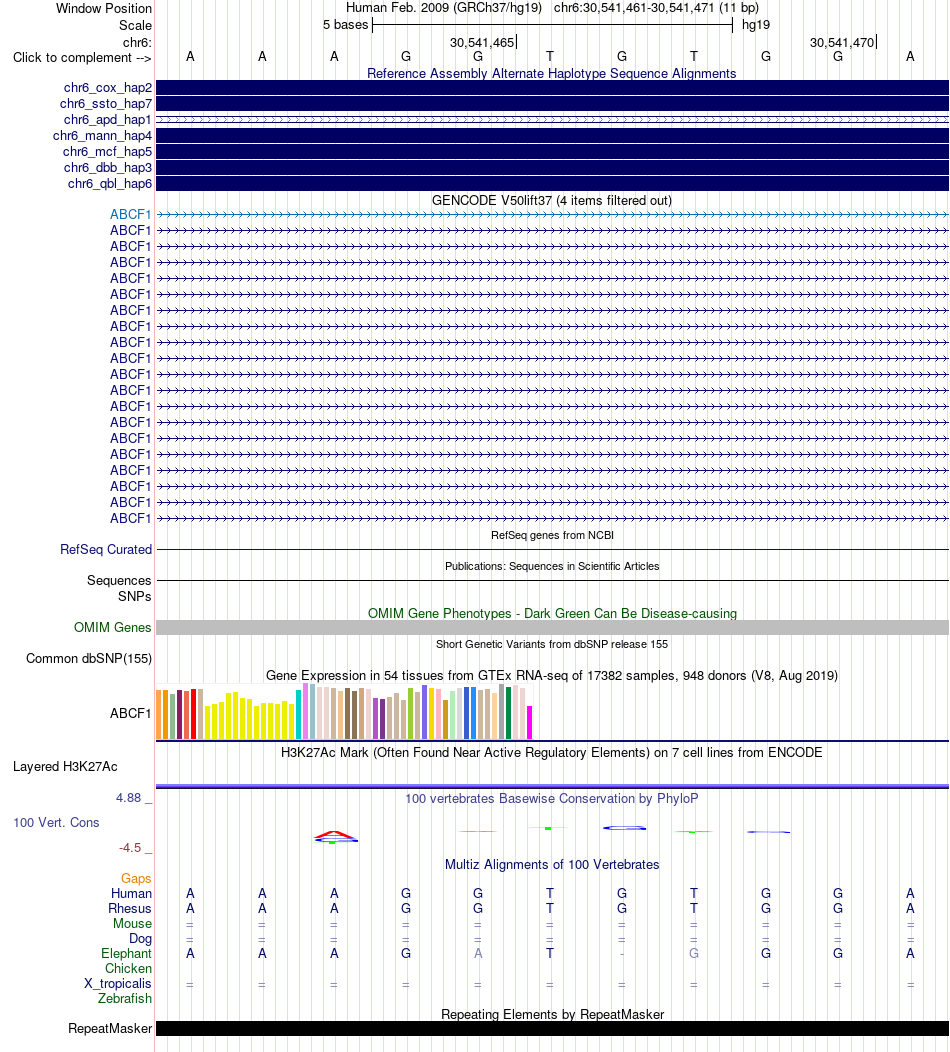Open Multiz Alignments of 100 Vertebrates title

click(x=552, y=865)
